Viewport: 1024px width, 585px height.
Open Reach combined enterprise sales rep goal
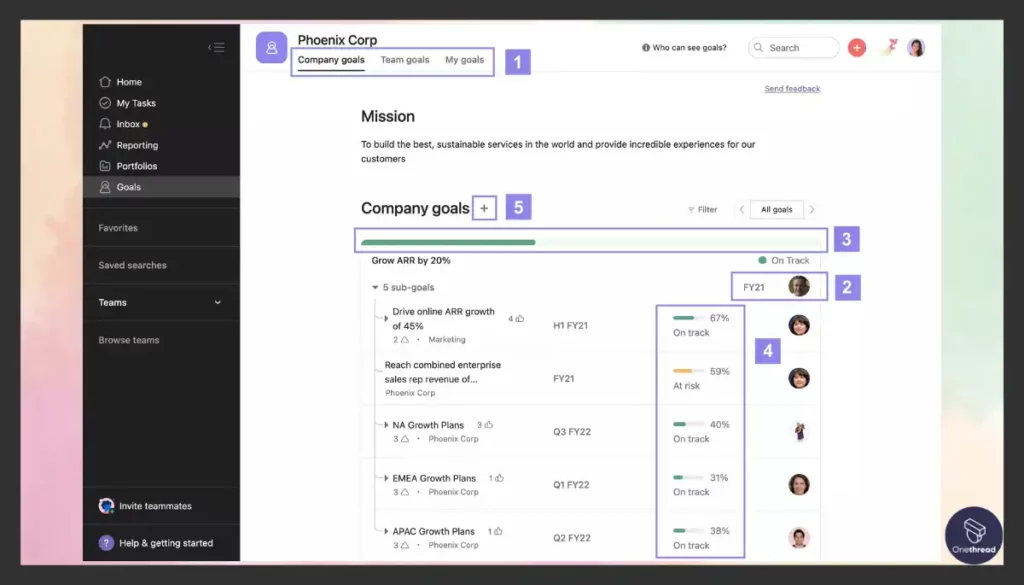(x=442, y=372)
